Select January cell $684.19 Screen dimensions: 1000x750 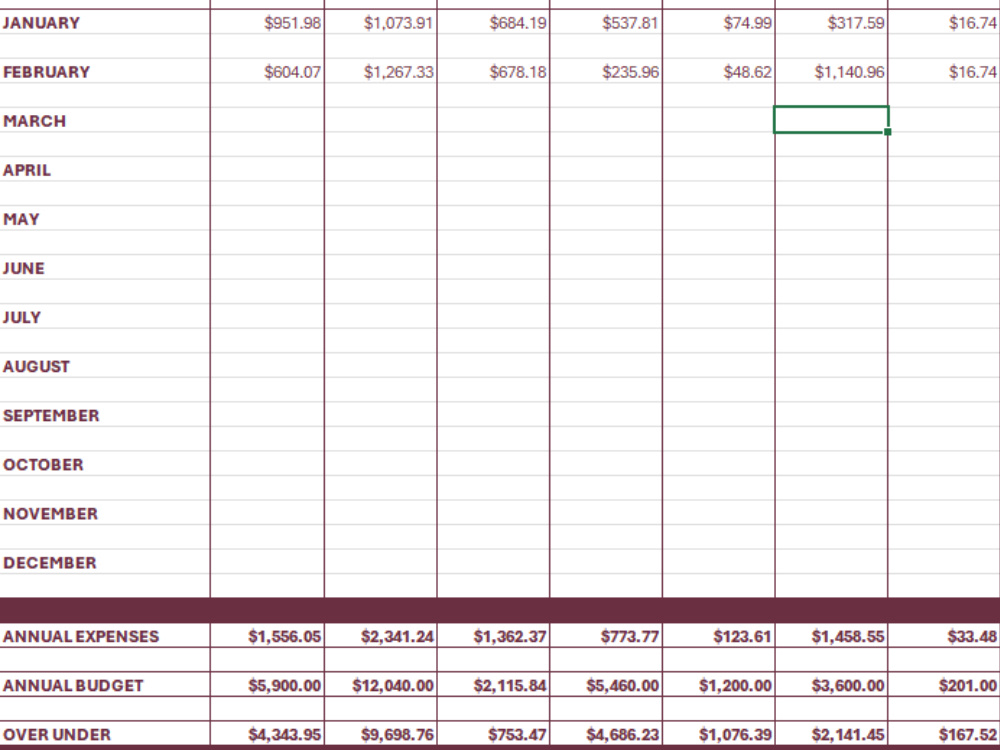click(494, 23)
